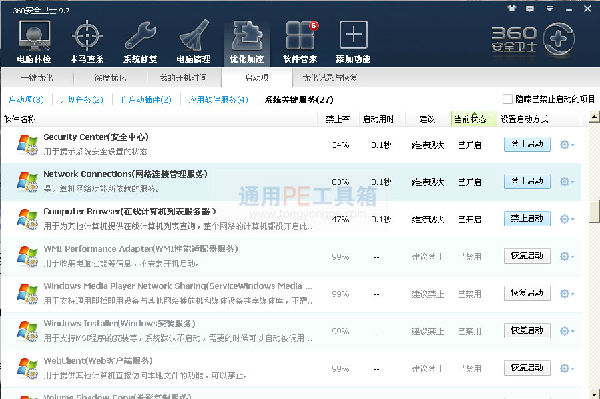Sort by the 当前状态 column header
Screen dimensions: 600x399
coord(474,119)
